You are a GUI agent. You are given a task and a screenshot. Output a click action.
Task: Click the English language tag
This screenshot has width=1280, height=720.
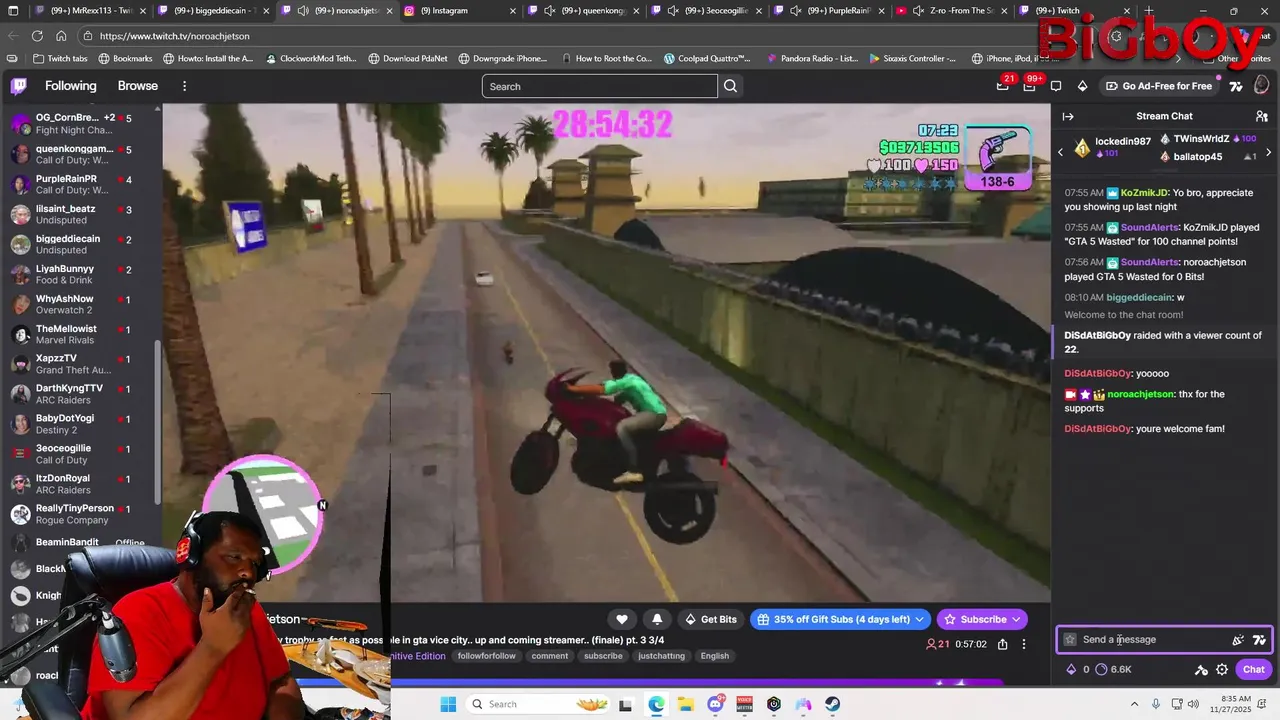(x=715, y=656)
